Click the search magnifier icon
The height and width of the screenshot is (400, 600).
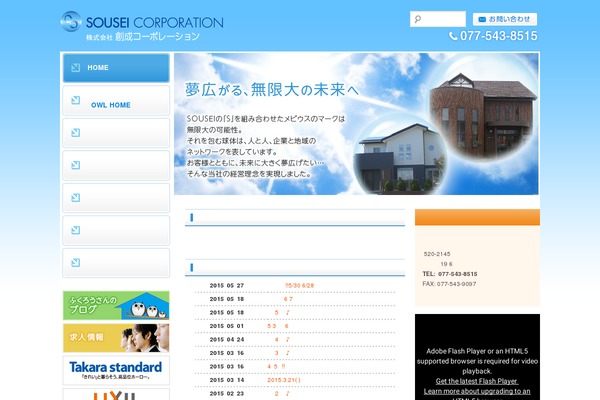(x=417, y=19)
